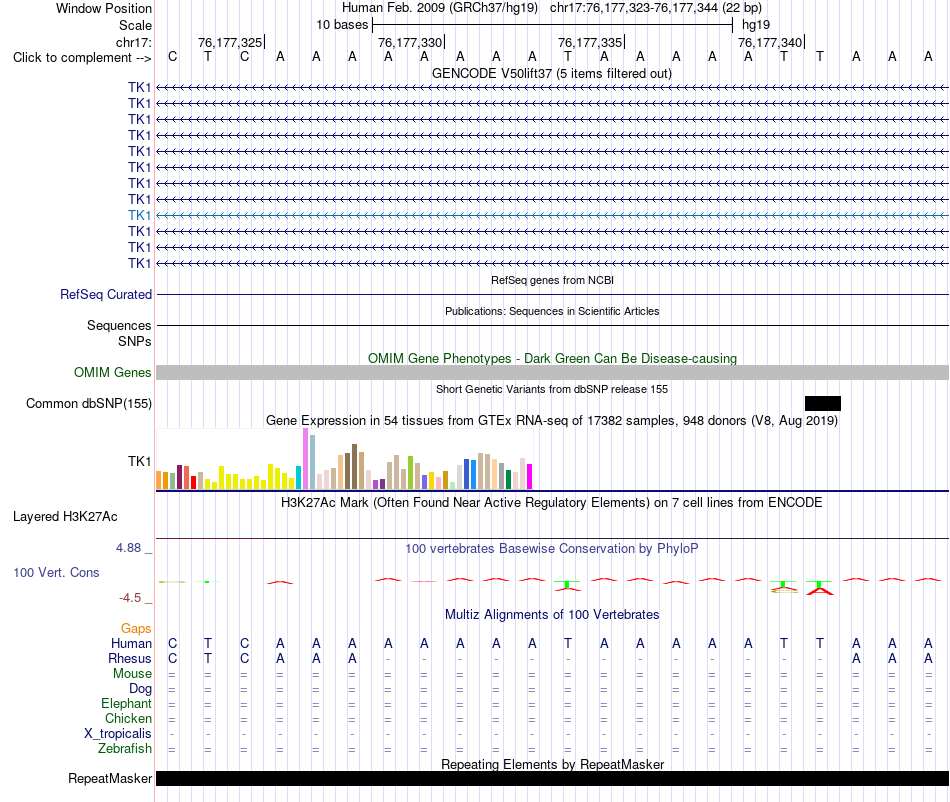Viewport: 950px width, 802px height.
Task: Open 'Short Genetic Variants from dbSNP release 155'
Action: (x=552, y=389)
